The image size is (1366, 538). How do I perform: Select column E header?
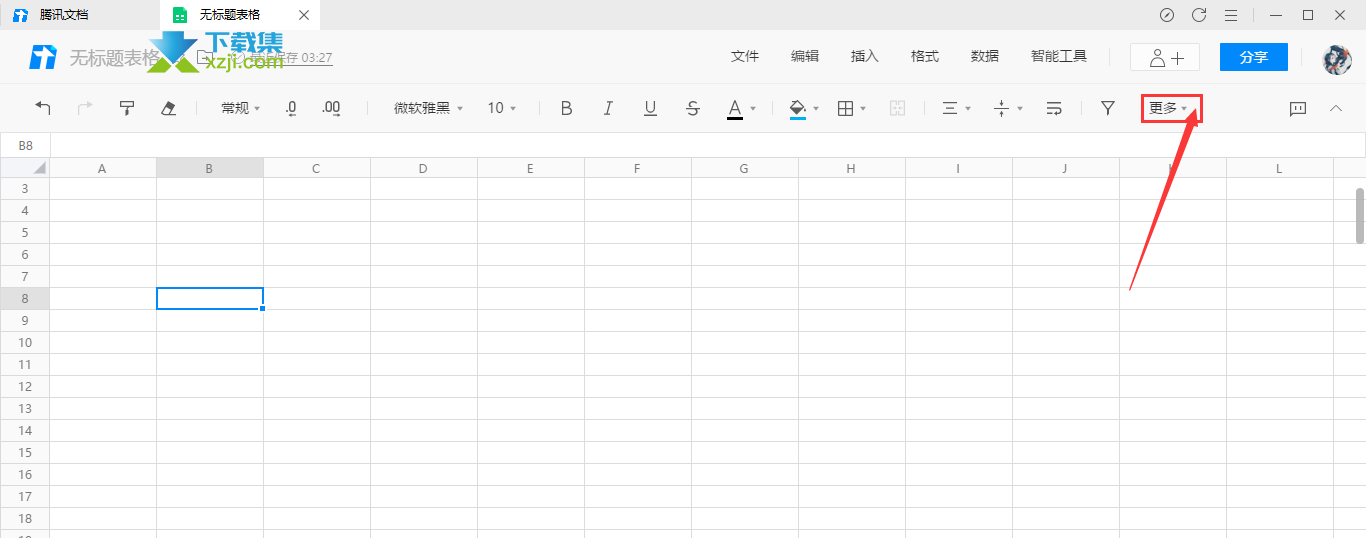coord(531,168)
